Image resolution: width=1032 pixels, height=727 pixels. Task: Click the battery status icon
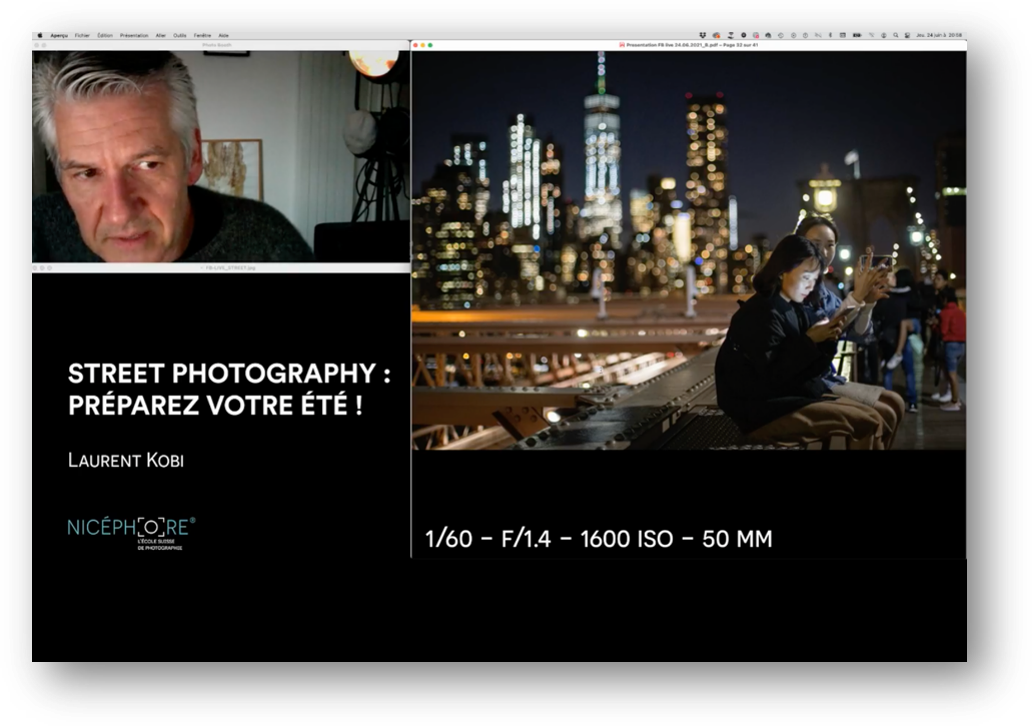(x=857, y=35)
